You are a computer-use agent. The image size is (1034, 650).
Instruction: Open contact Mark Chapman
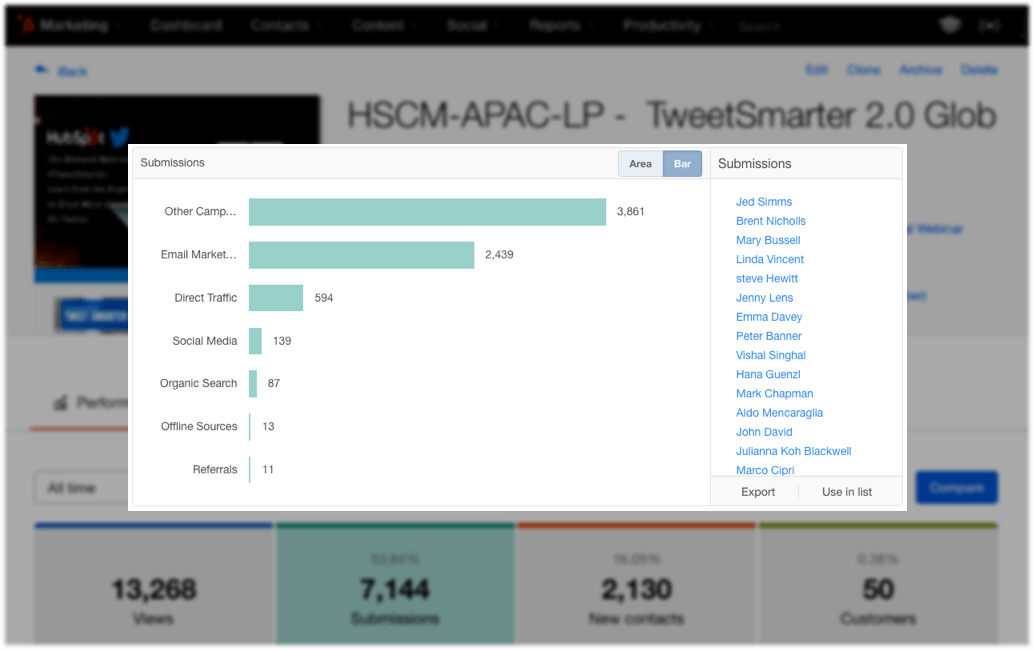pyautogui.click(x=774, y=393)
